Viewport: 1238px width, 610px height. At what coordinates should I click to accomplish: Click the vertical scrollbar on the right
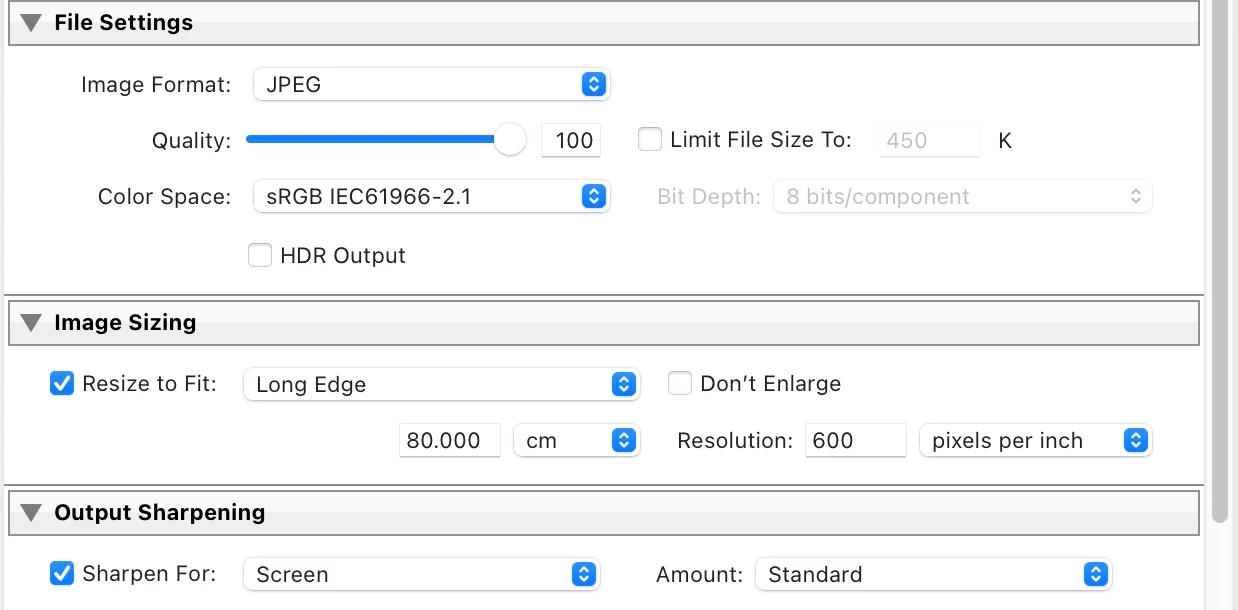1219,260
